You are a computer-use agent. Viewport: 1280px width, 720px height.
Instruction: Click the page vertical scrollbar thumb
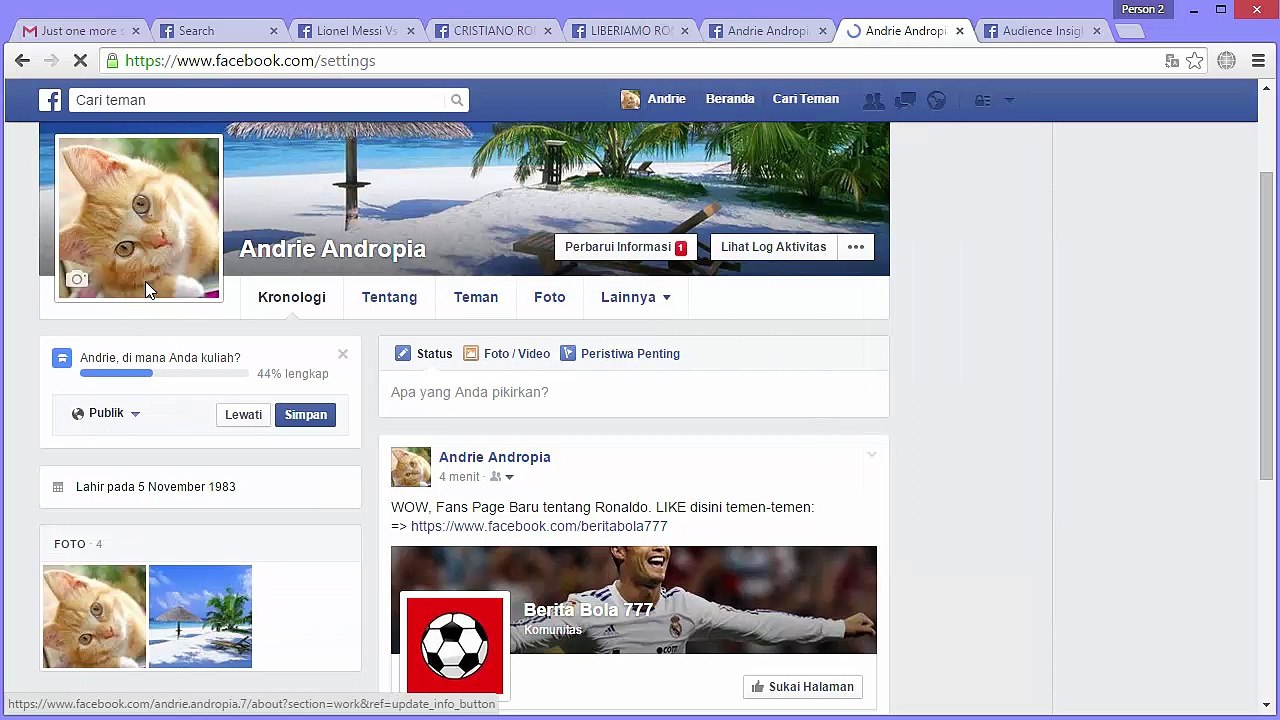[x=1267, y=324]
